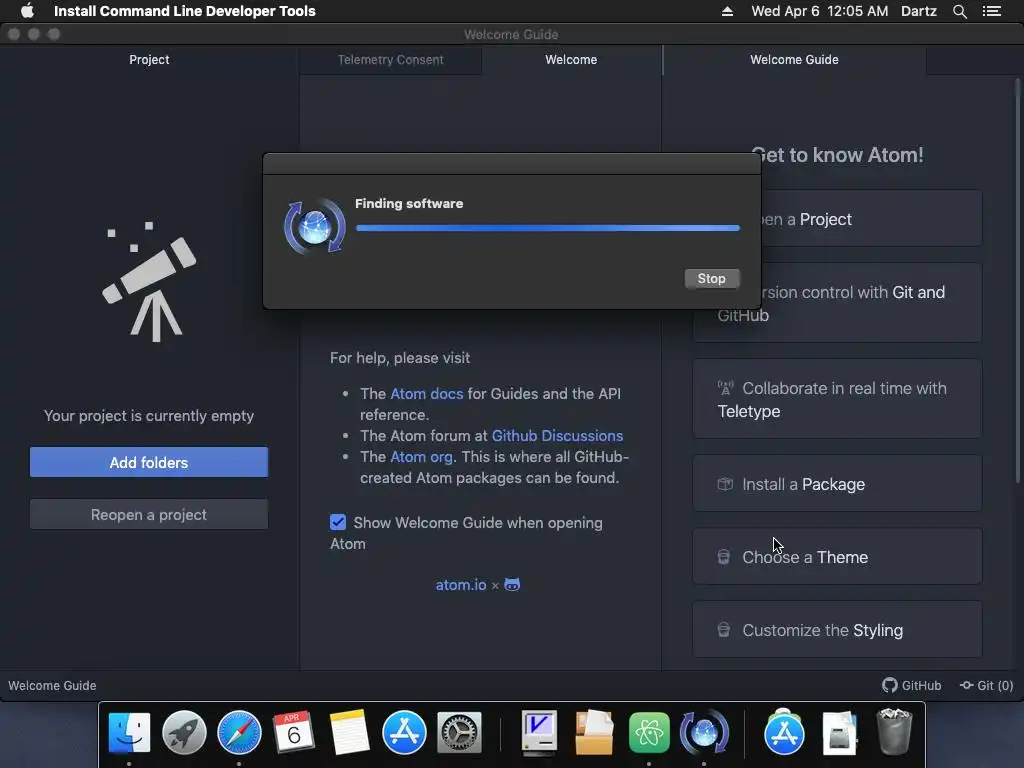1024x768 pixels.
Task: Stop the Finding software search
Action: [712, 279]
